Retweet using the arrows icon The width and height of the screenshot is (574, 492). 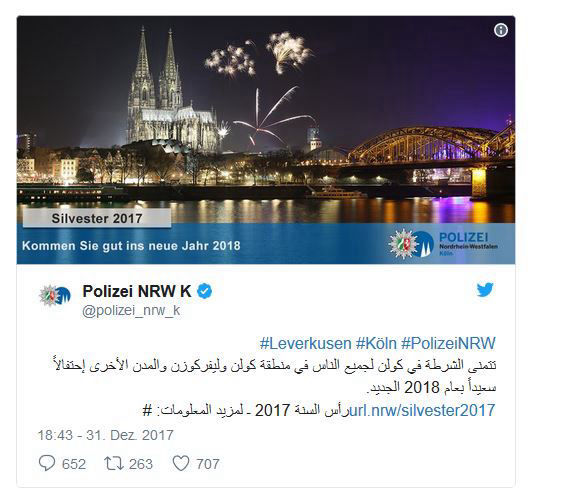pyautogui.click(x=114, y=463)
